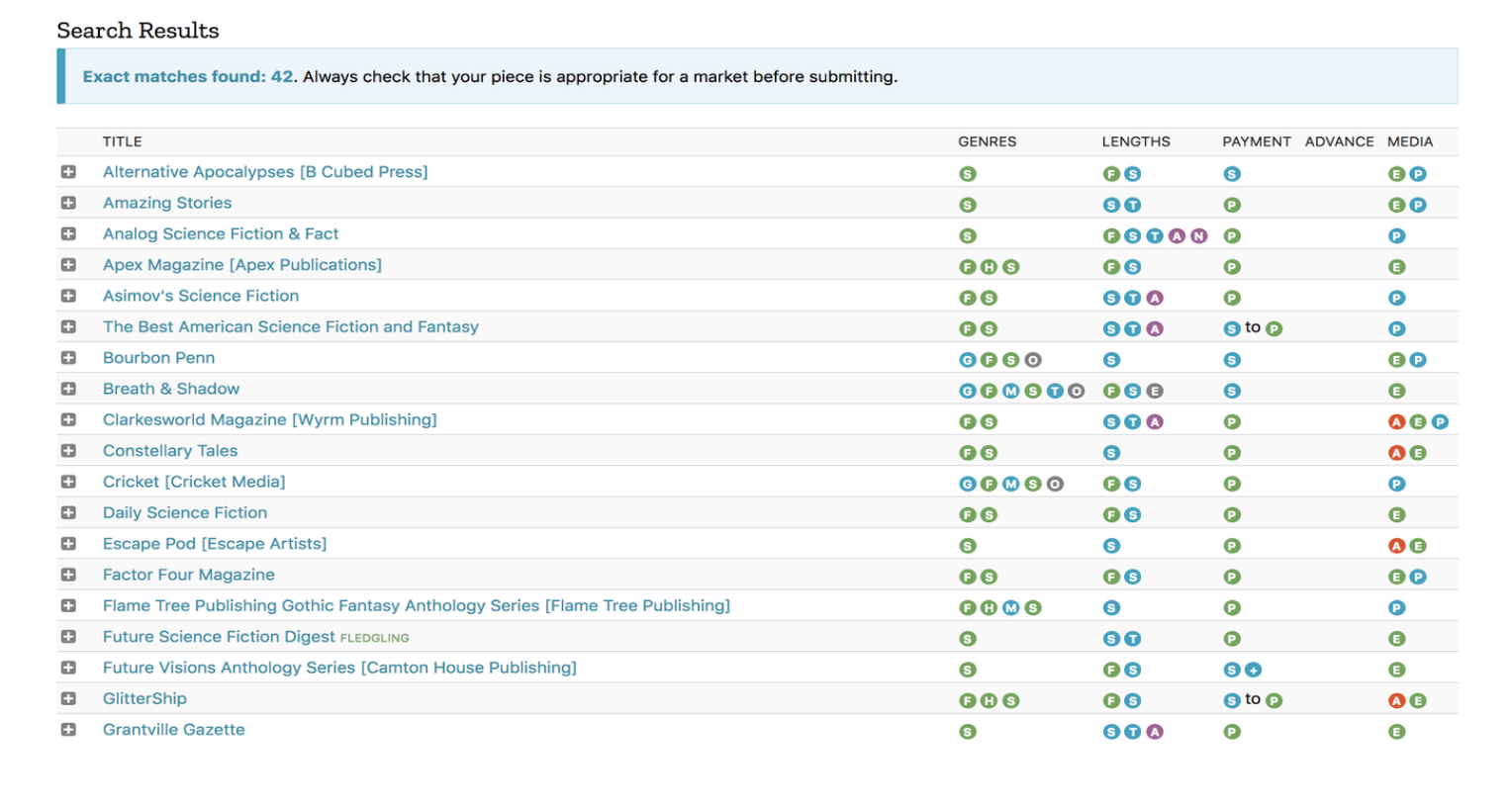Viewport: 1512px width, 809px height.
Task: Open the Alternative Apocalypses [B Cubed Press] link
Action: click(x=265, y=172)
